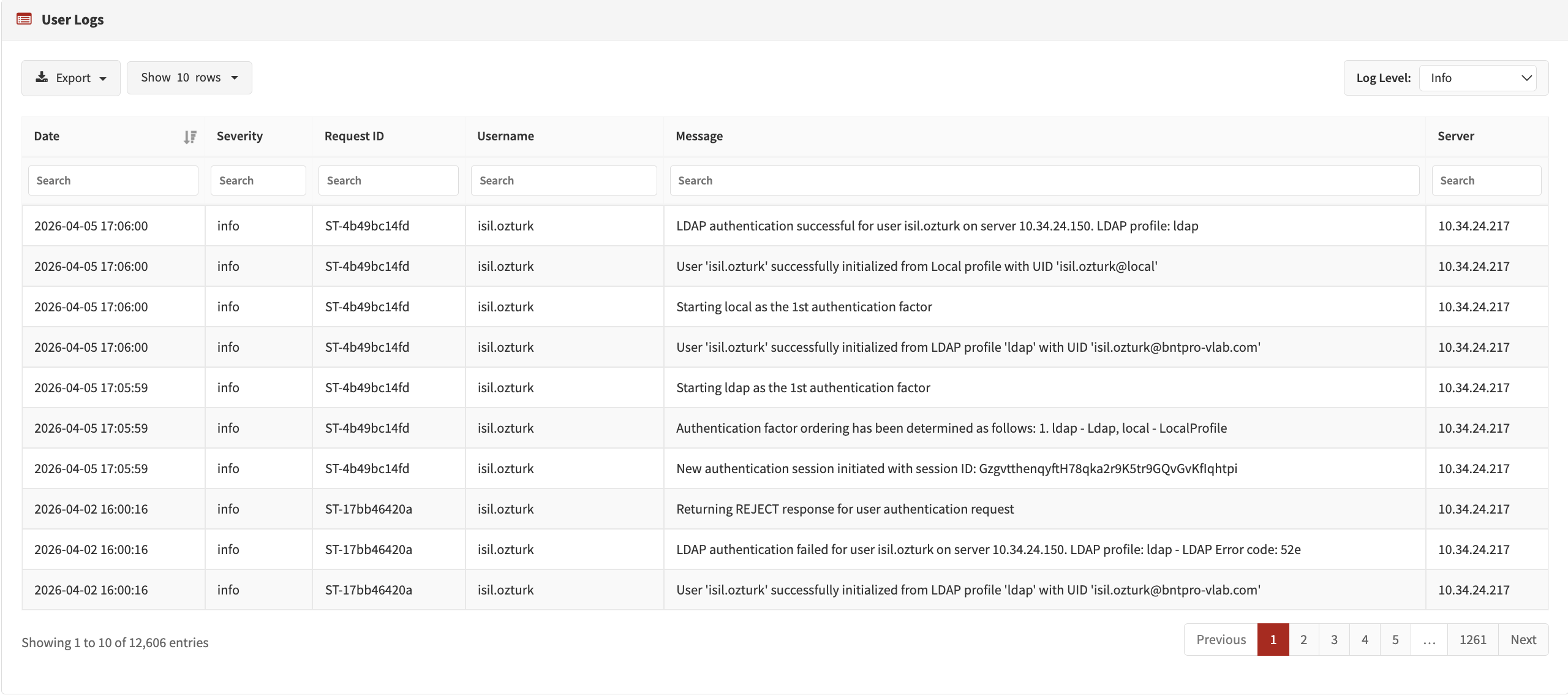The image size is (1568, 695).
Task: Open the Log Level dropdown
Action: tap(1478, 77)
